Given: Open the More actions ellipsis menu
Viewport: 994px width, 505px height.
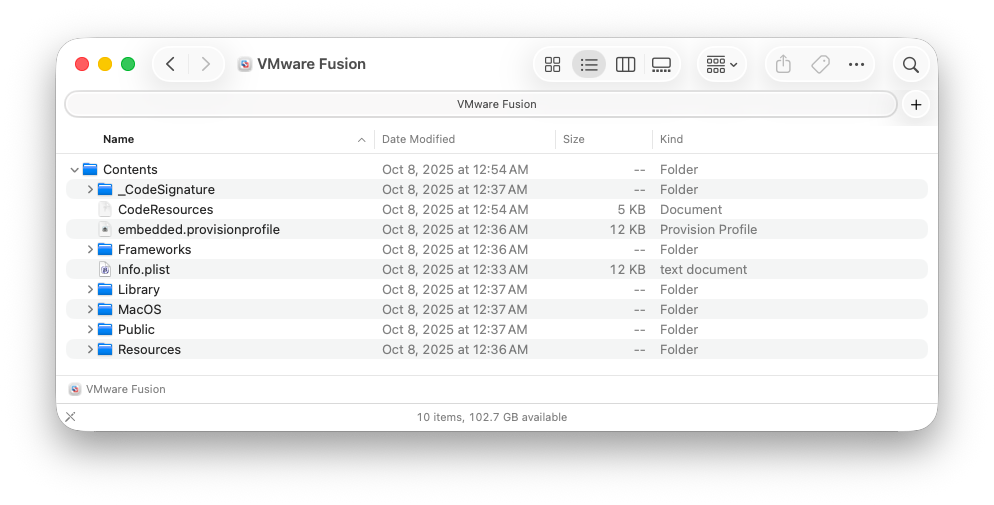Looking at the screenshot, I should [856, 64].
